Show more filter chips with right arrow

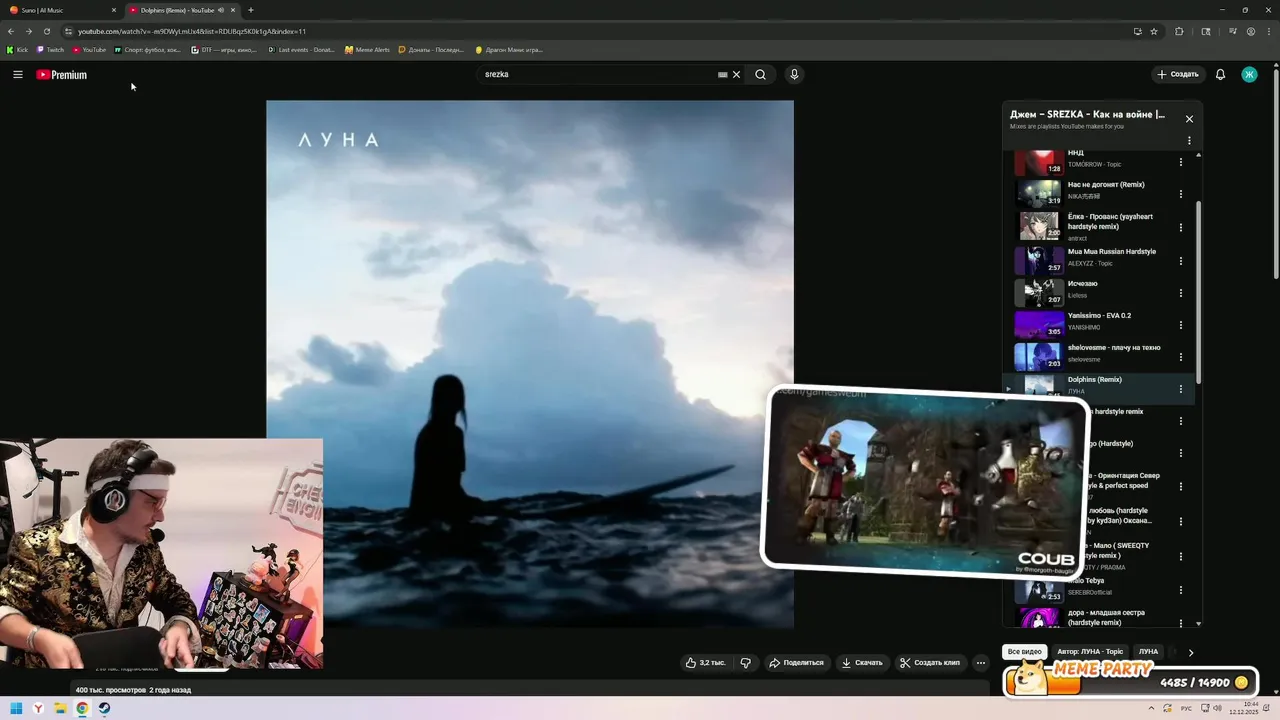click(x=1190, y=652)
